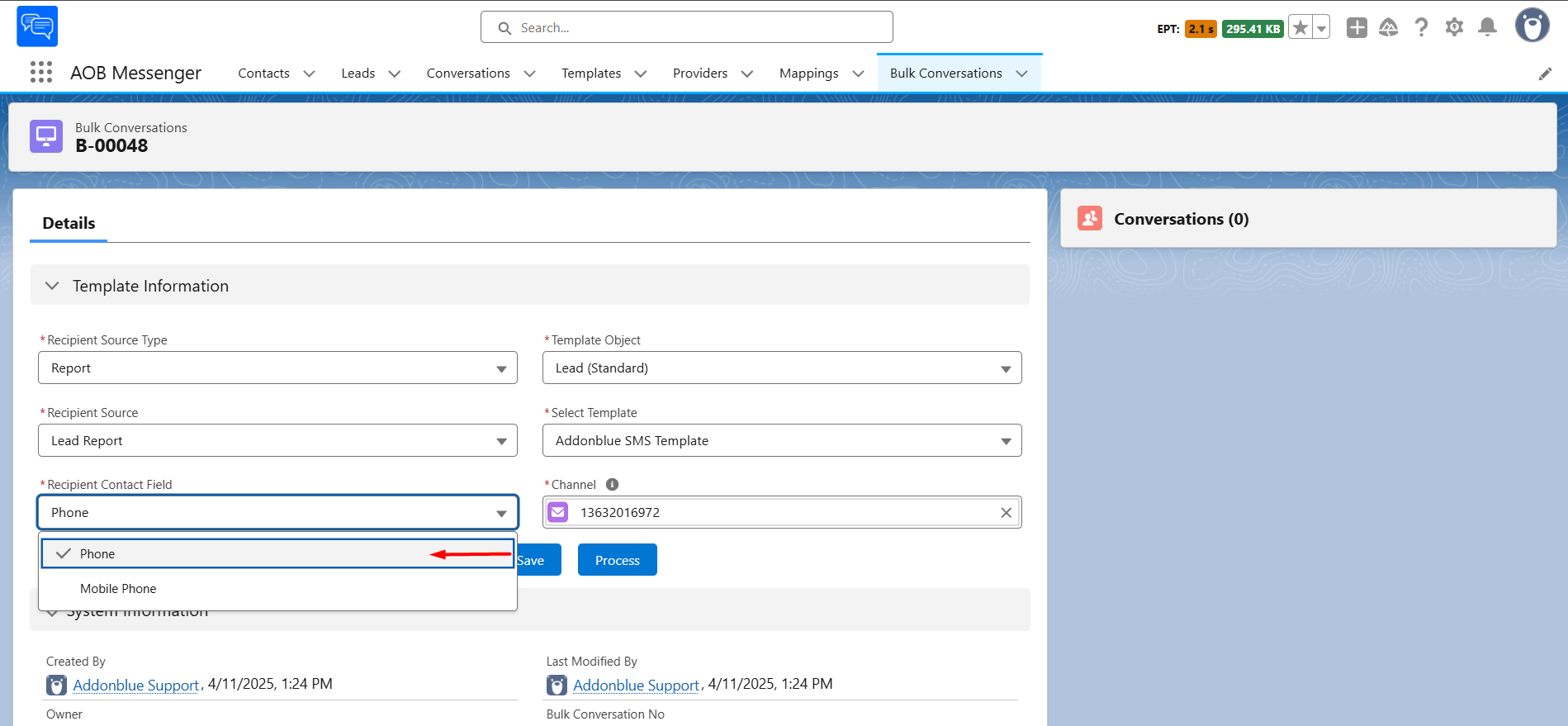
Task: Click the user profile avatar
Action: [x=1532, y=26]
